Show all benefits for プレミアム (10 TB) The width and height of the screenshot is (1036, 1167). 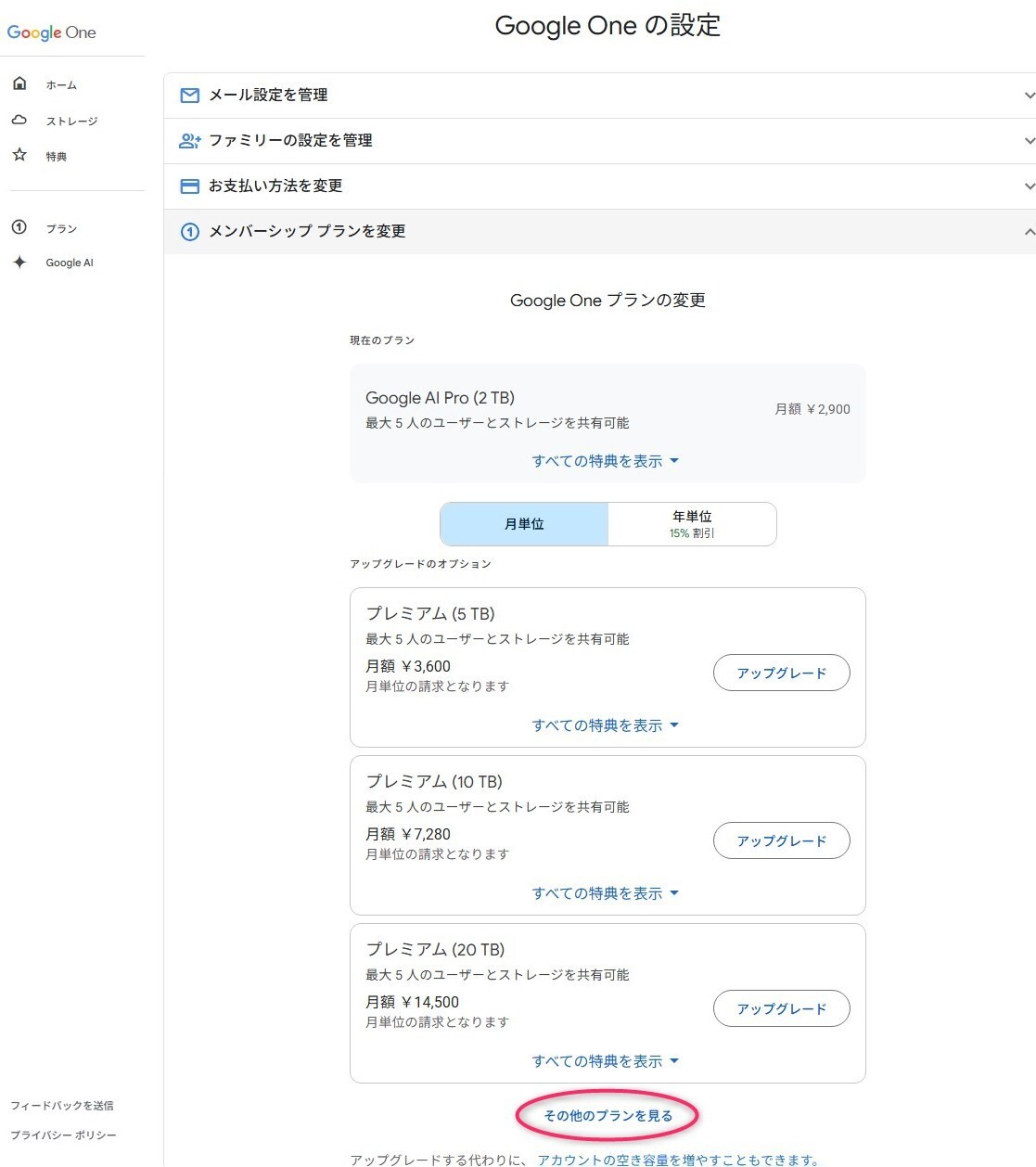606,893
